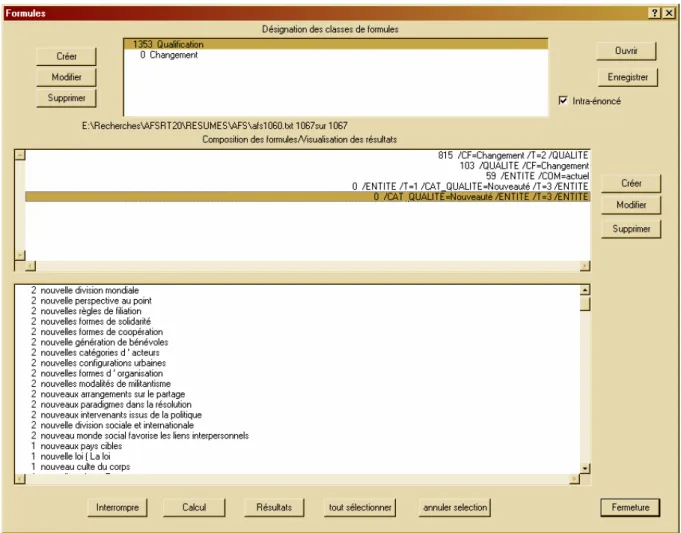
Task: Click the help question mark button
Action: click(656, 13)
